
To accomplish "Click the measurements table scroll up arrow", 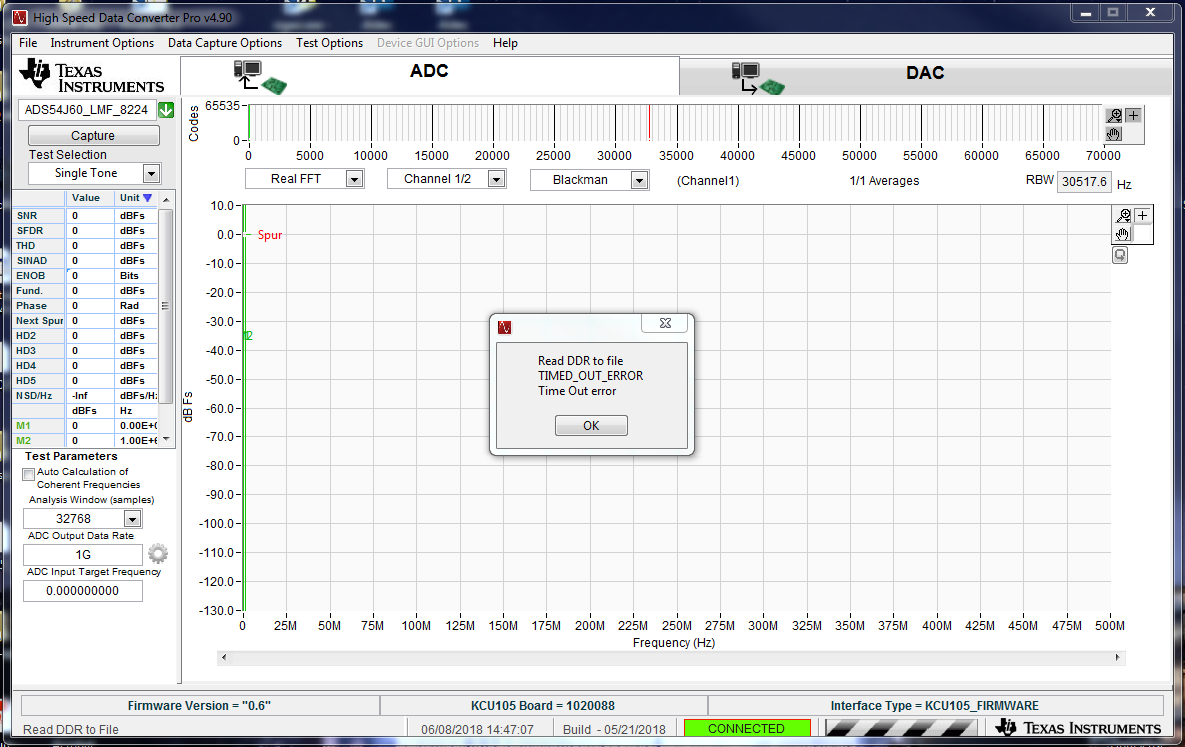I will pyautogui.click(x=166, y=199).
